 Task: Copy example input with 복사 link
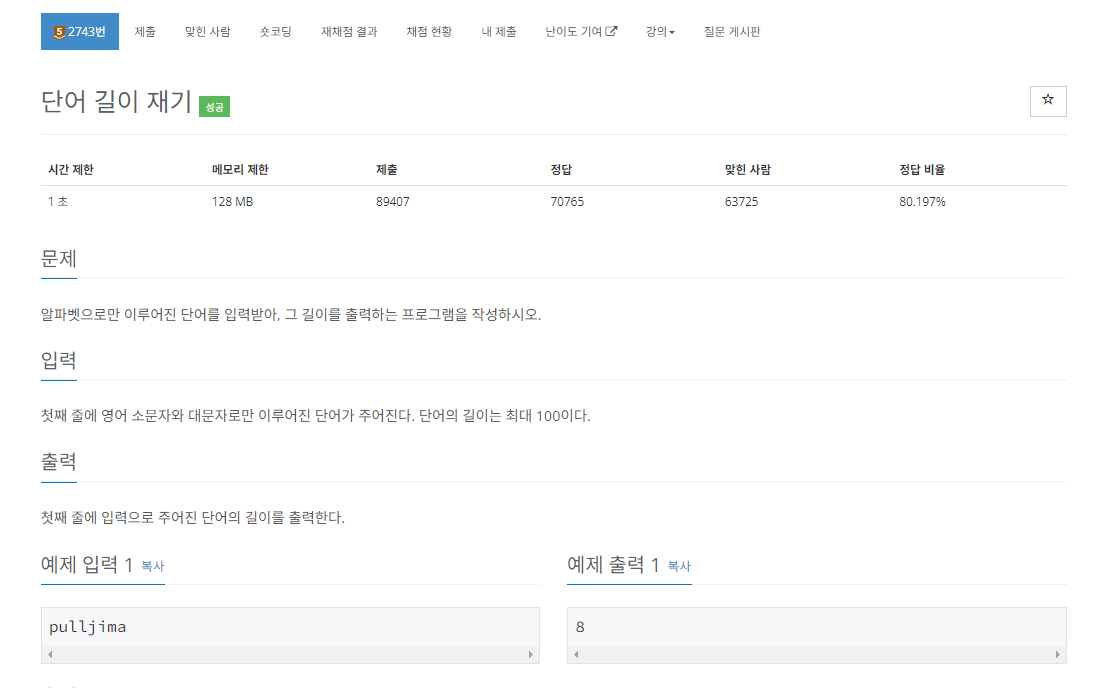(152, 566)
